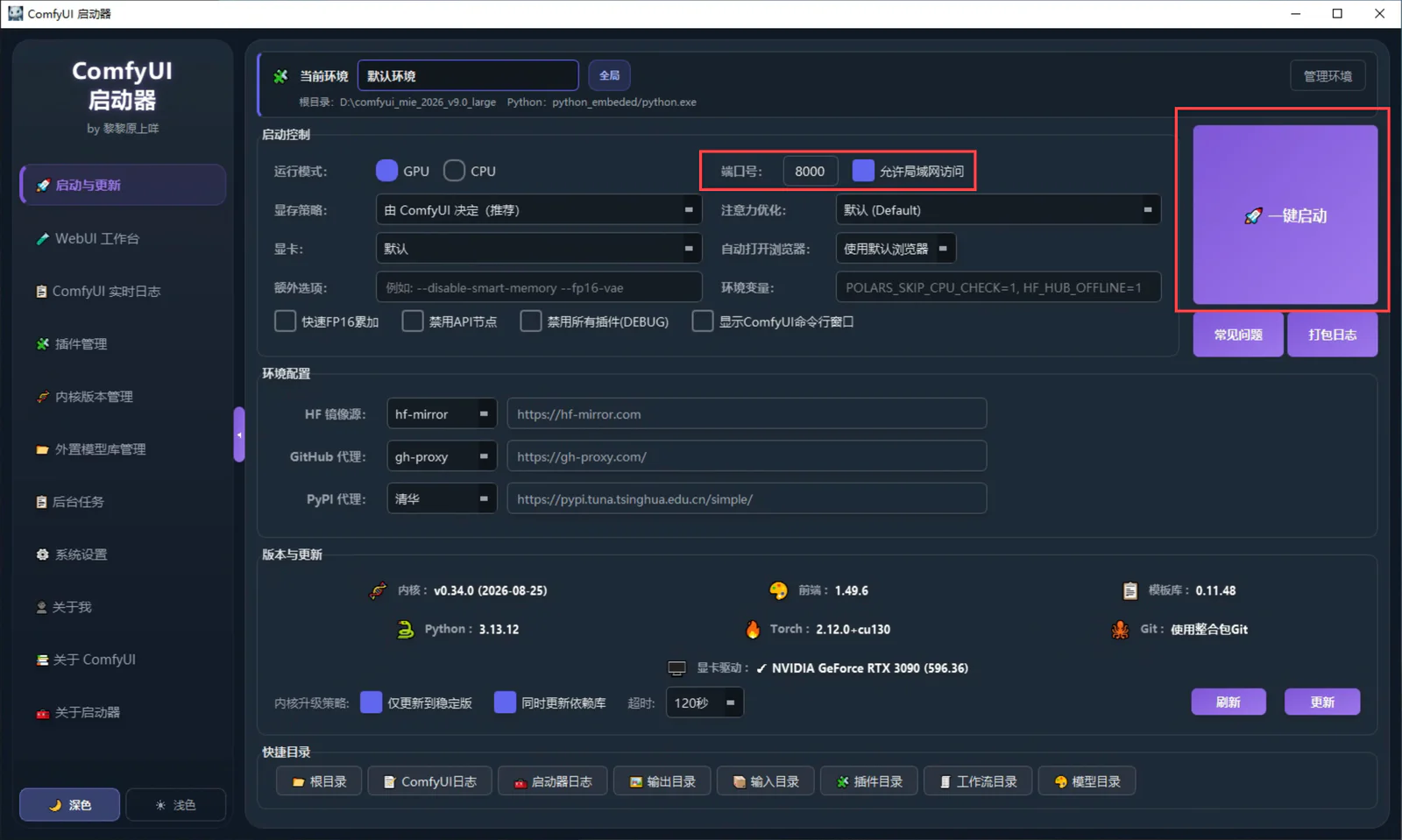Switch to 深色 theme
This screenshot has width=1402, height=840.
[70, 805]
